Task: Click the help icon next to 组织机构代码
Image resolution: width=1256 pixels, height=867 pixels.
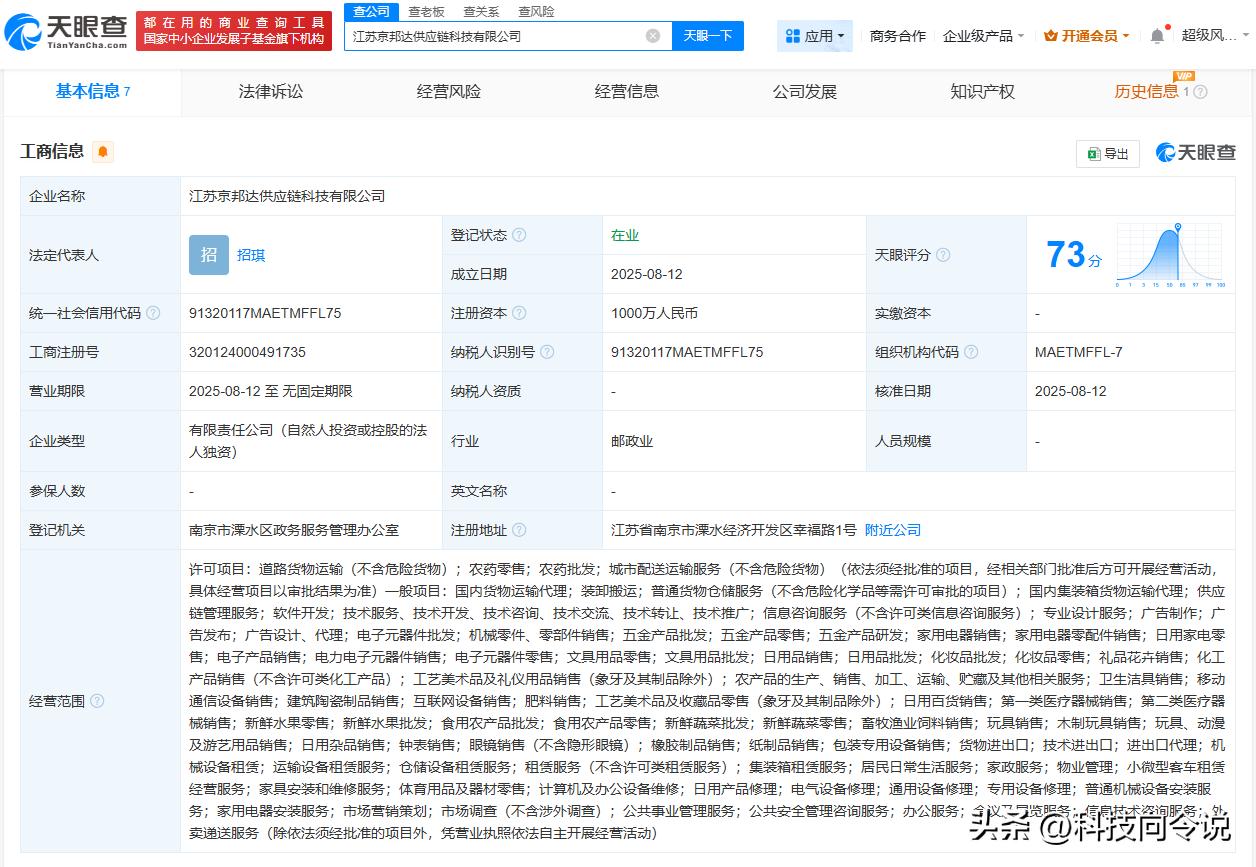Action: [971, 352]
